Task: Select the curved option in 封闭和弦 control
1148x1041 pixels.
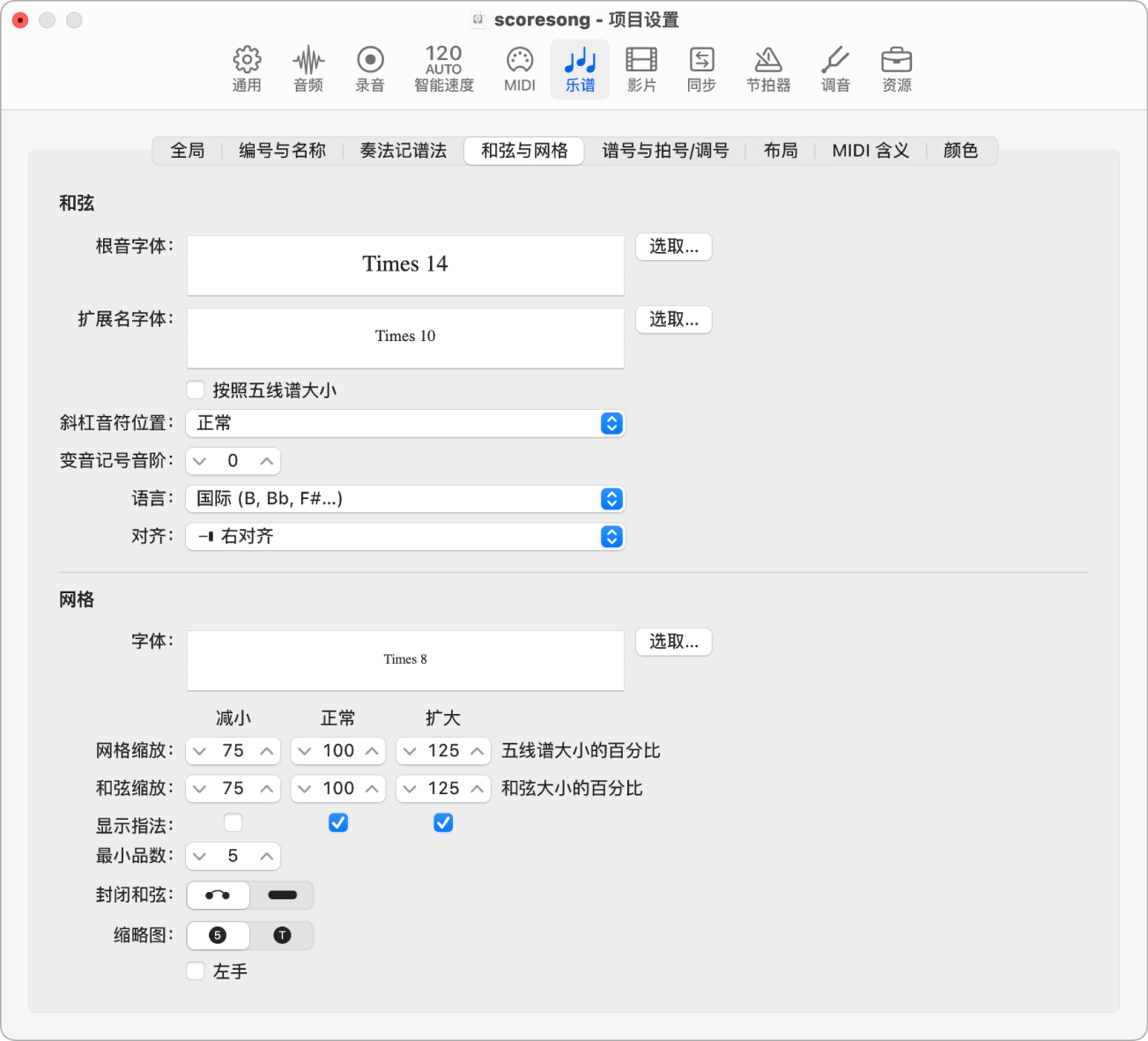Action: click(x=218, y=895)
